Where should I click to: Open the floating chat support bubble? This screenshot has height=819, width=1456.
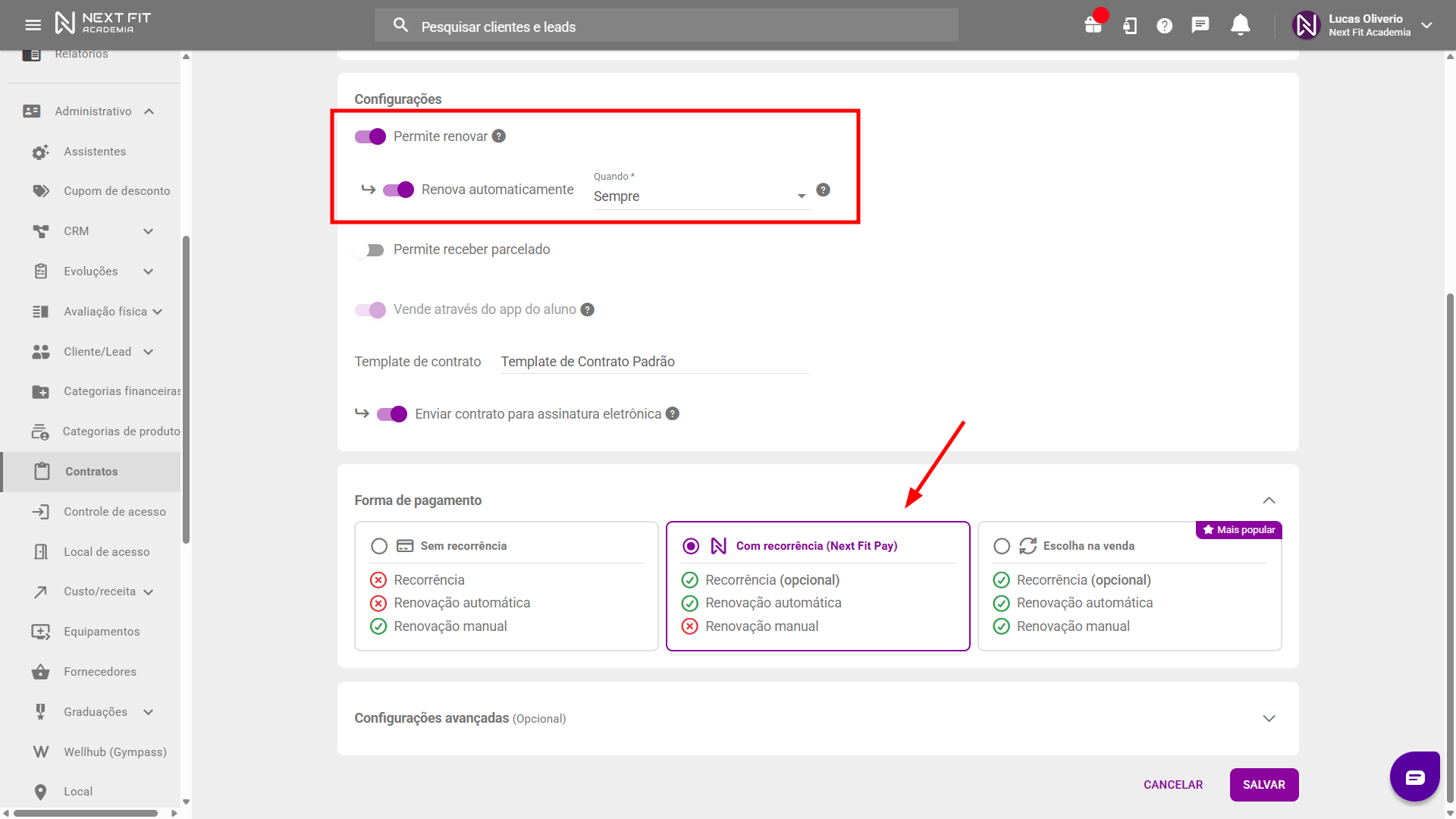[1414, 777]
